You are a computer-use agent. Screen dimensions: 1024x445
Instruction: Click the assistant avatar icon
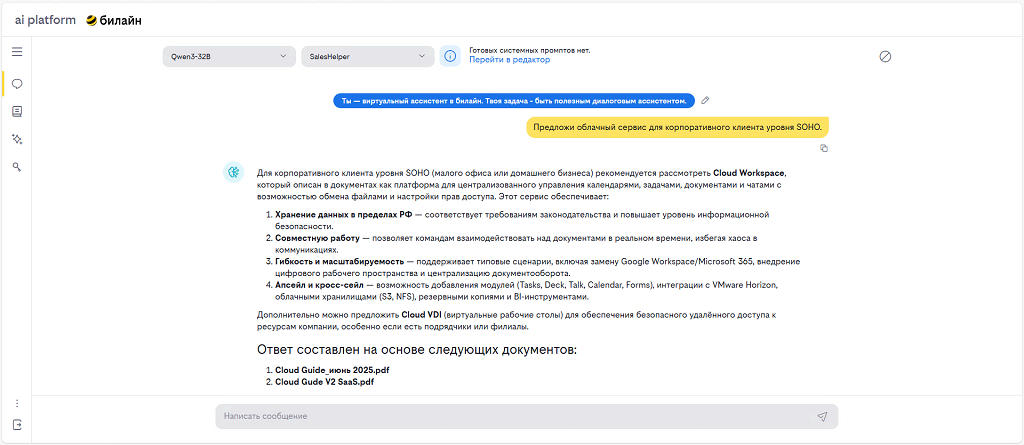pyautogui.click(x=233, y=172)
